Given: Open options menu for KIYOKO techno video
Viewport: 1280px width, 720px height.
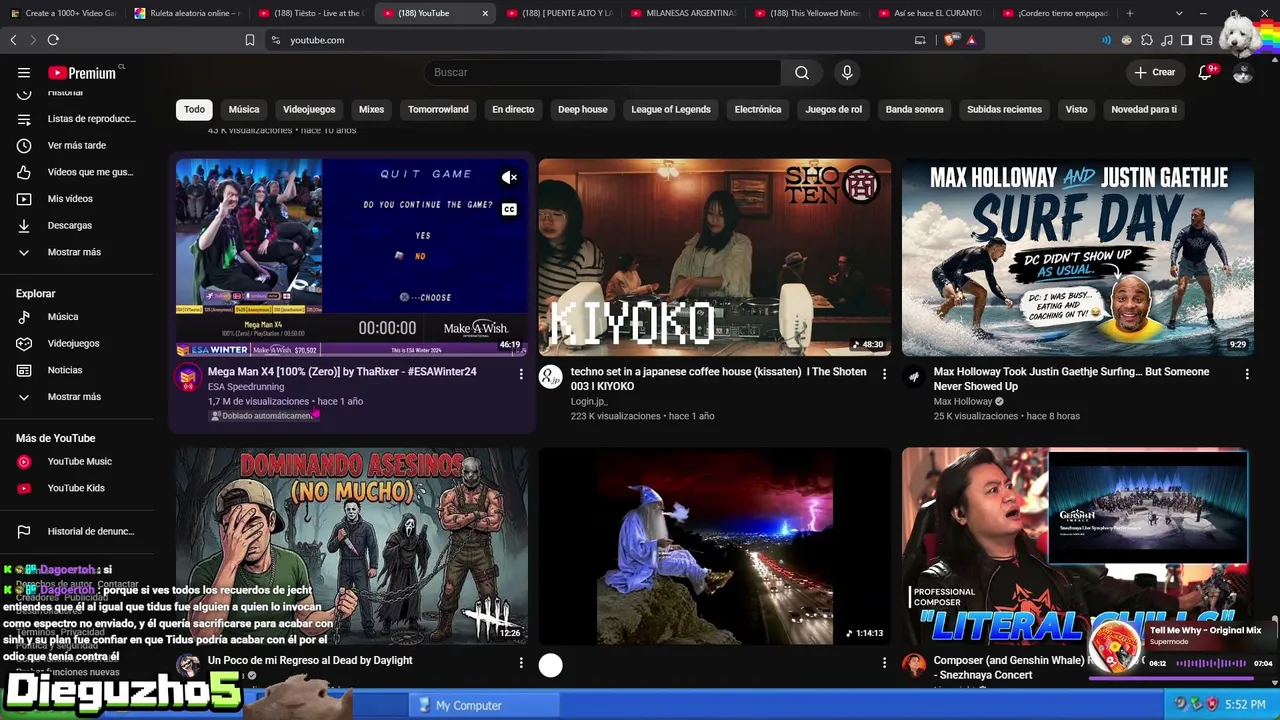Looking at the screenshot, I should click(x=884, y=374).
